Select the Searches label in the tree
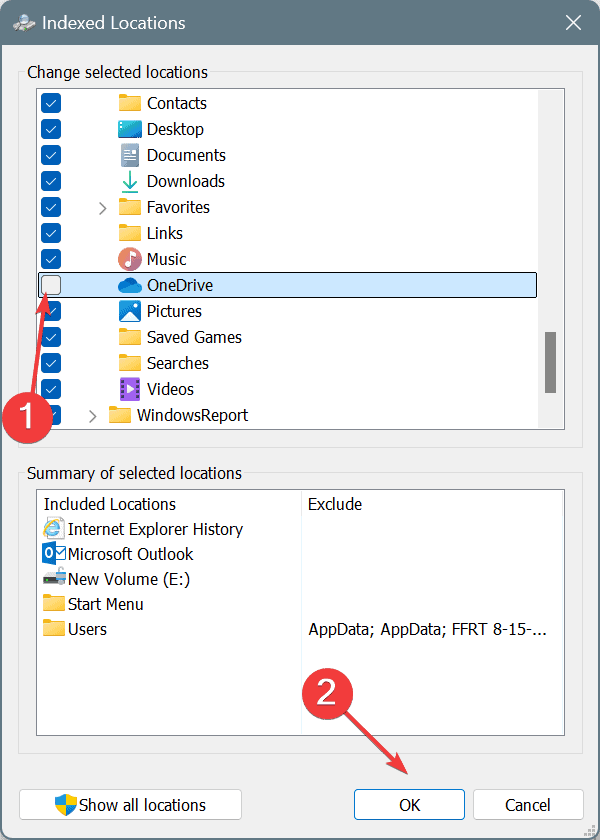The image size is (600, 840). [178, 363]
